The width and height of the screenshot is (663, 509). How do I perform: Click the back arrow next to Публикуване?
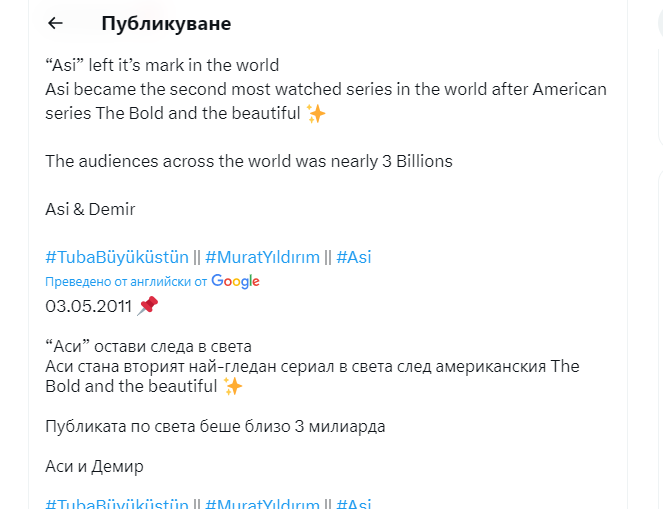(x=55, y=24)
